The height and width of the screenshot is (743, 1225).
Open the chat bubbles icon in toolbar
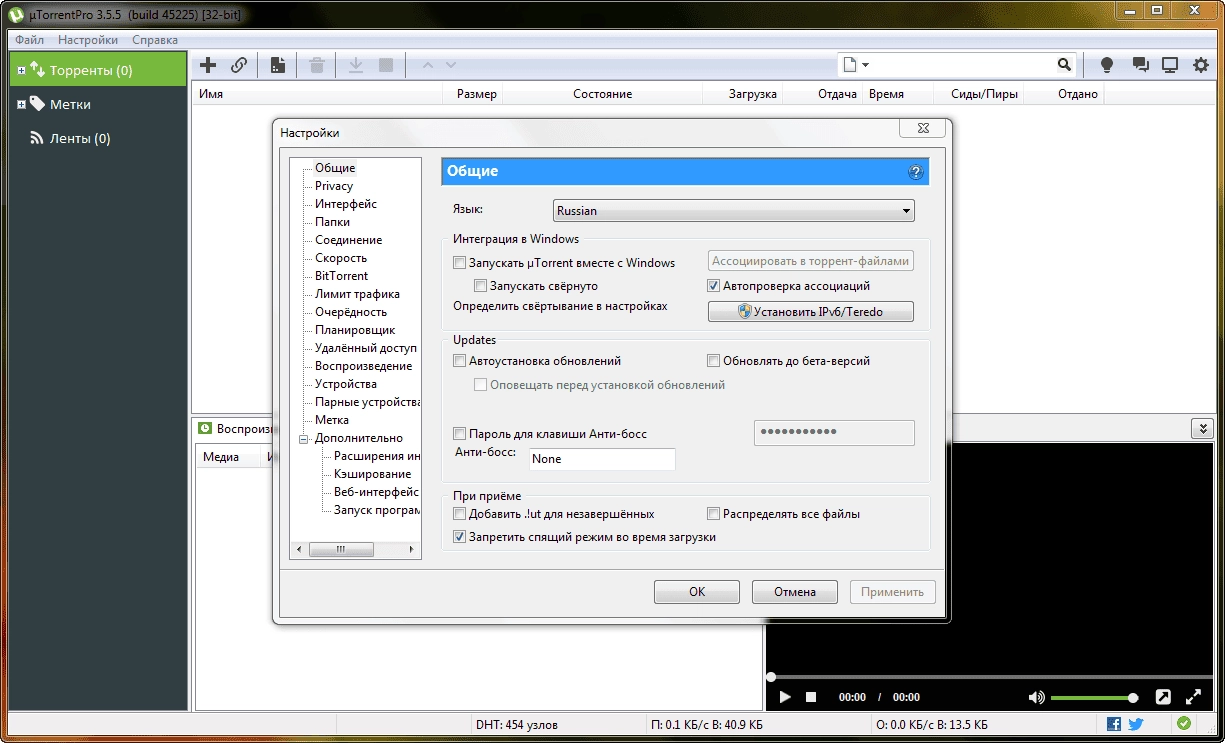[x=1140, y=65]
